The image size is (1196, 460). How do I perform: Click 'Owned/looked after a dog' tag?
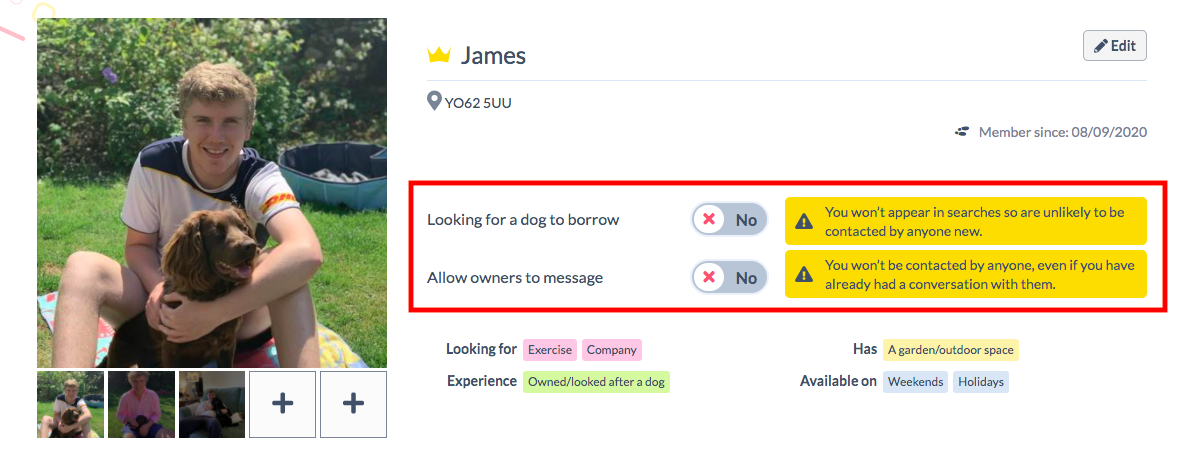[596, 381]
